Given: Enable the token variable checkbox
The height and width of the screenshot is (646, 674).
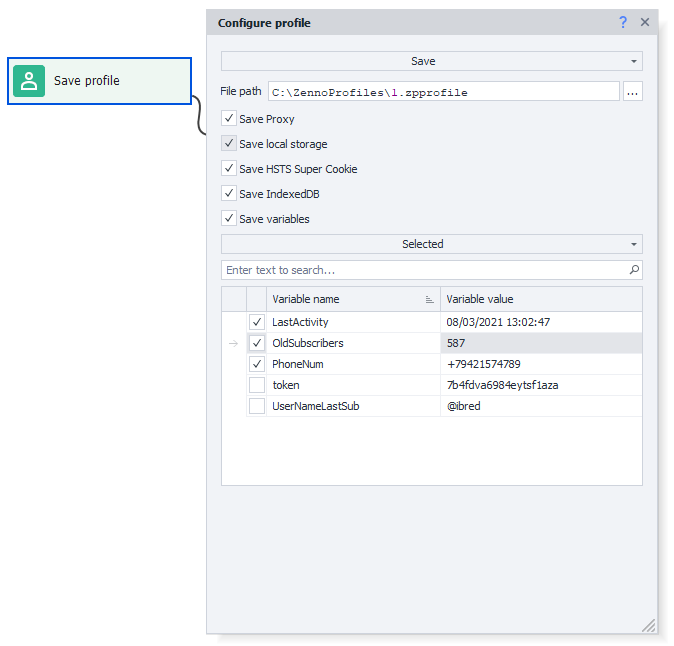Looking at the screenshot, I should [257, 385].
